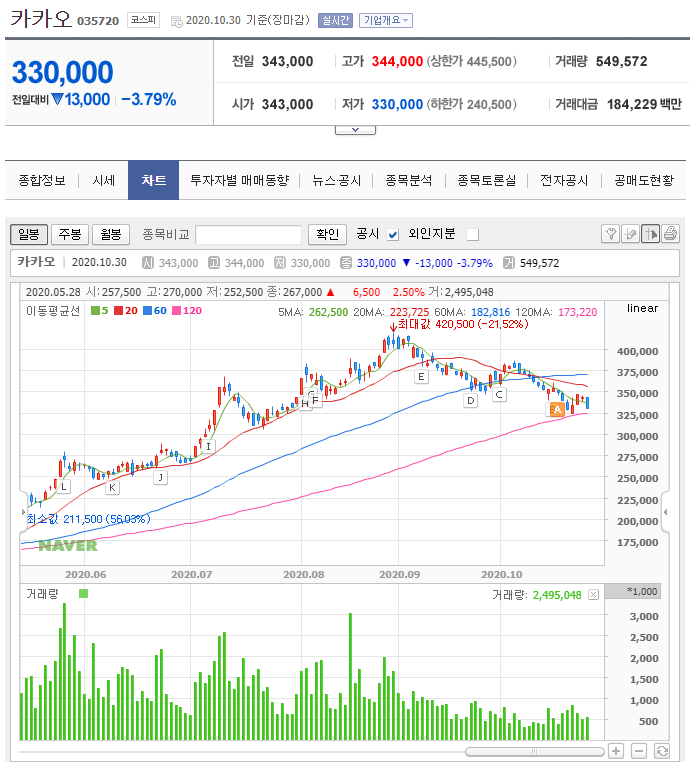Click the 실시간 real-time button
This screenshot has height=762, width=690.
pos(335,20)
